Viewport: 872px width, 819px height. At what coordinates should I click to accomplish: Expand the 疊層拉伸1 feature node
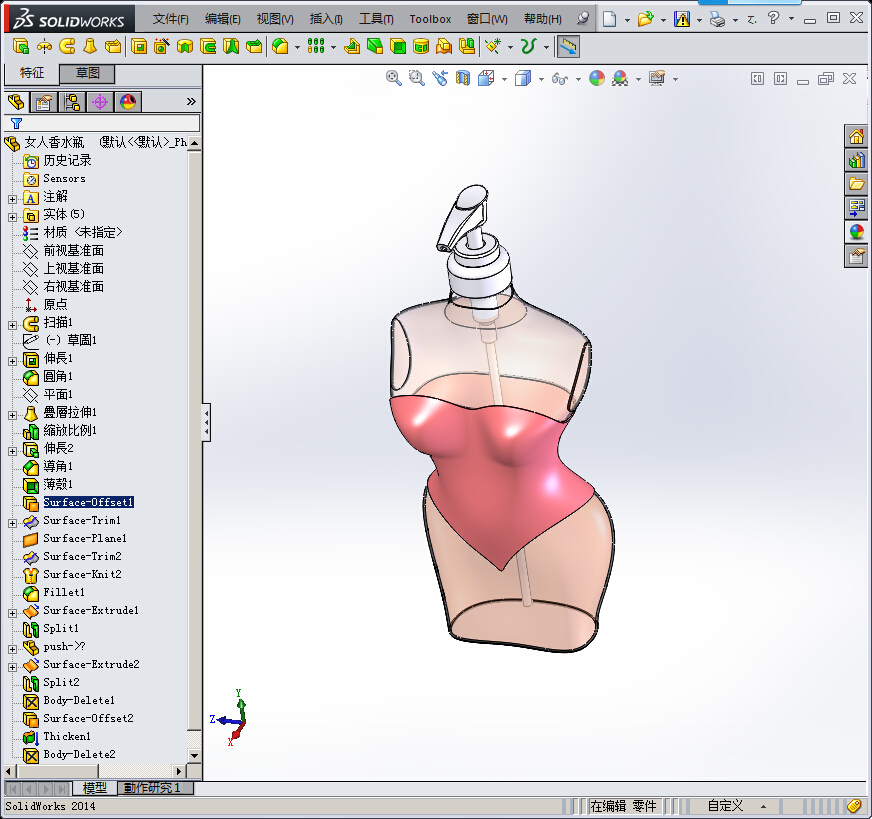[13, 415]
